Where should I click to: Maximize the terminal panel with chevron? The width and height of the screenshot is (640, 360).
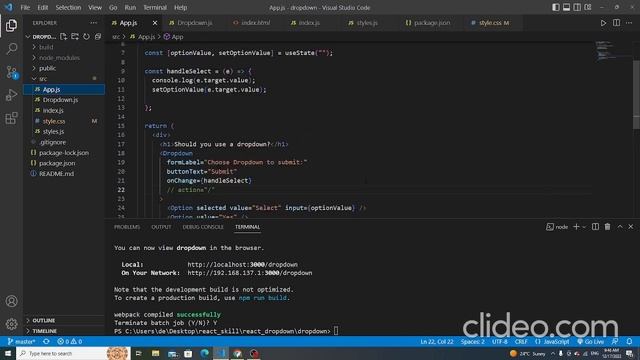(x=620, y=227)
